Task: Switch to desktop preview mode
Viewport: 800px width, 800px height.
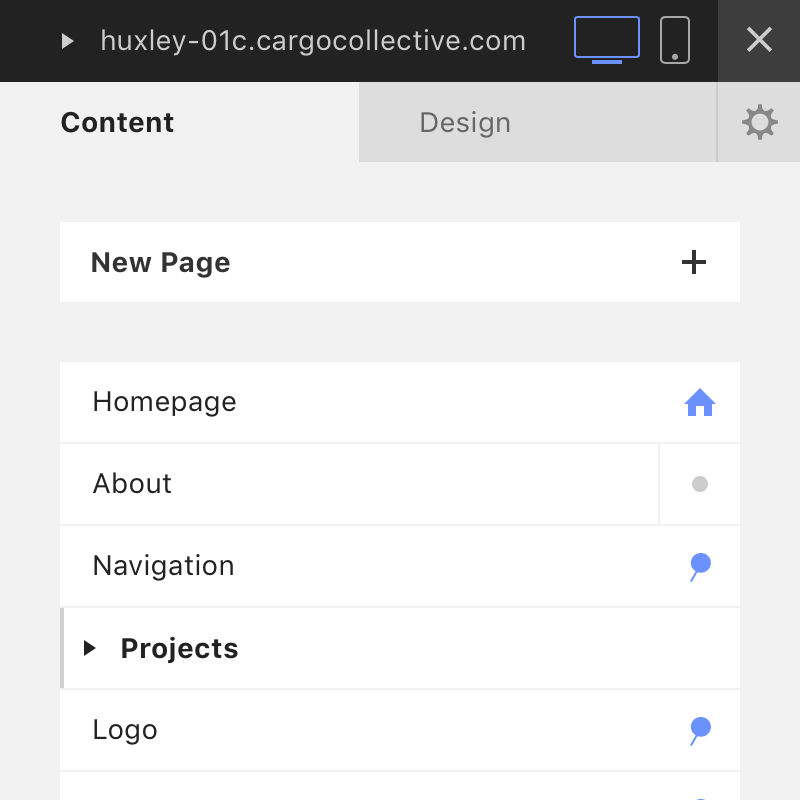Action: pyautogui.click(x=606, y=40)
